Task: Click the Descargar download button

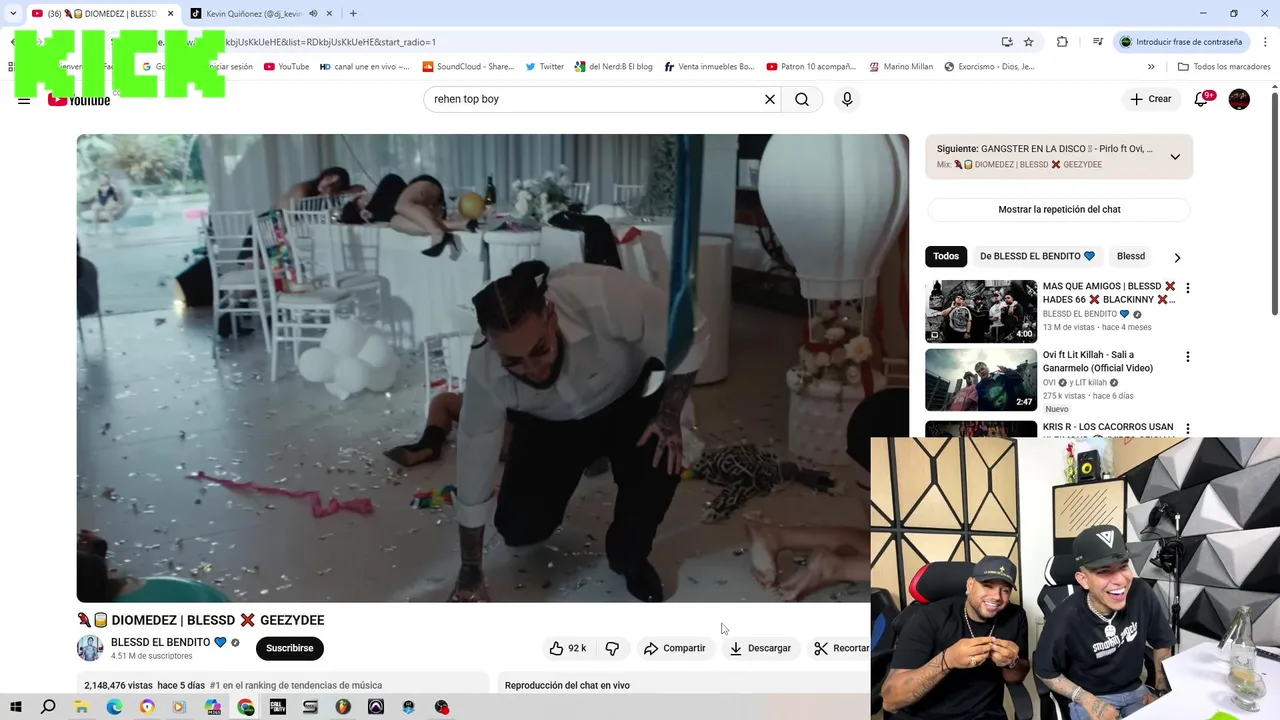Action: (760, 648)
